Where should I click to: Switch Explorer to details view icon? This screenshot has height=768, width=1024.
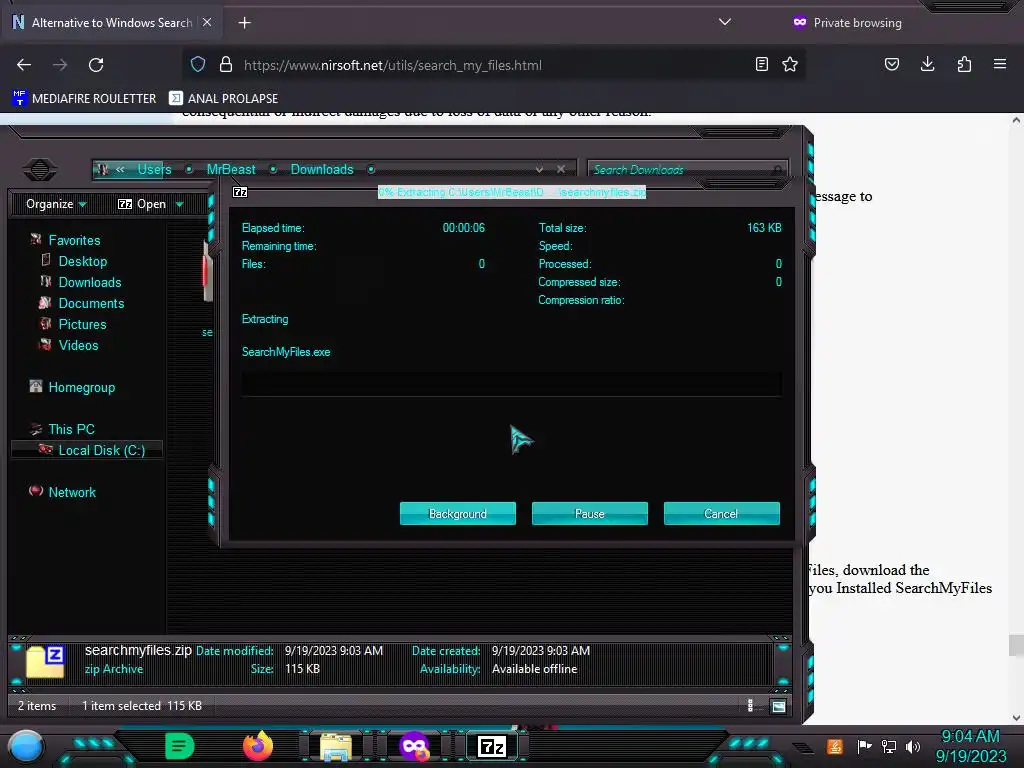tap(750, 705)
